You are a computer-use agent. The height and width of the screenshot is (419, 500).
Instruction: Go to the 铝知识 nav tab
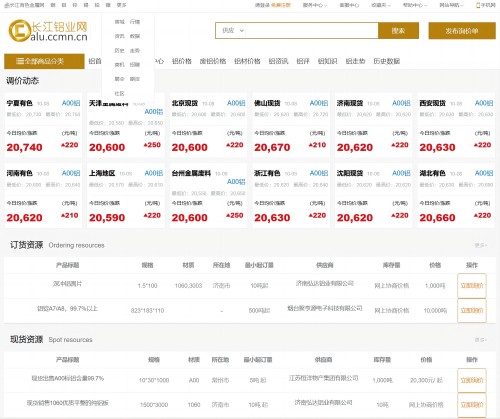327,61
